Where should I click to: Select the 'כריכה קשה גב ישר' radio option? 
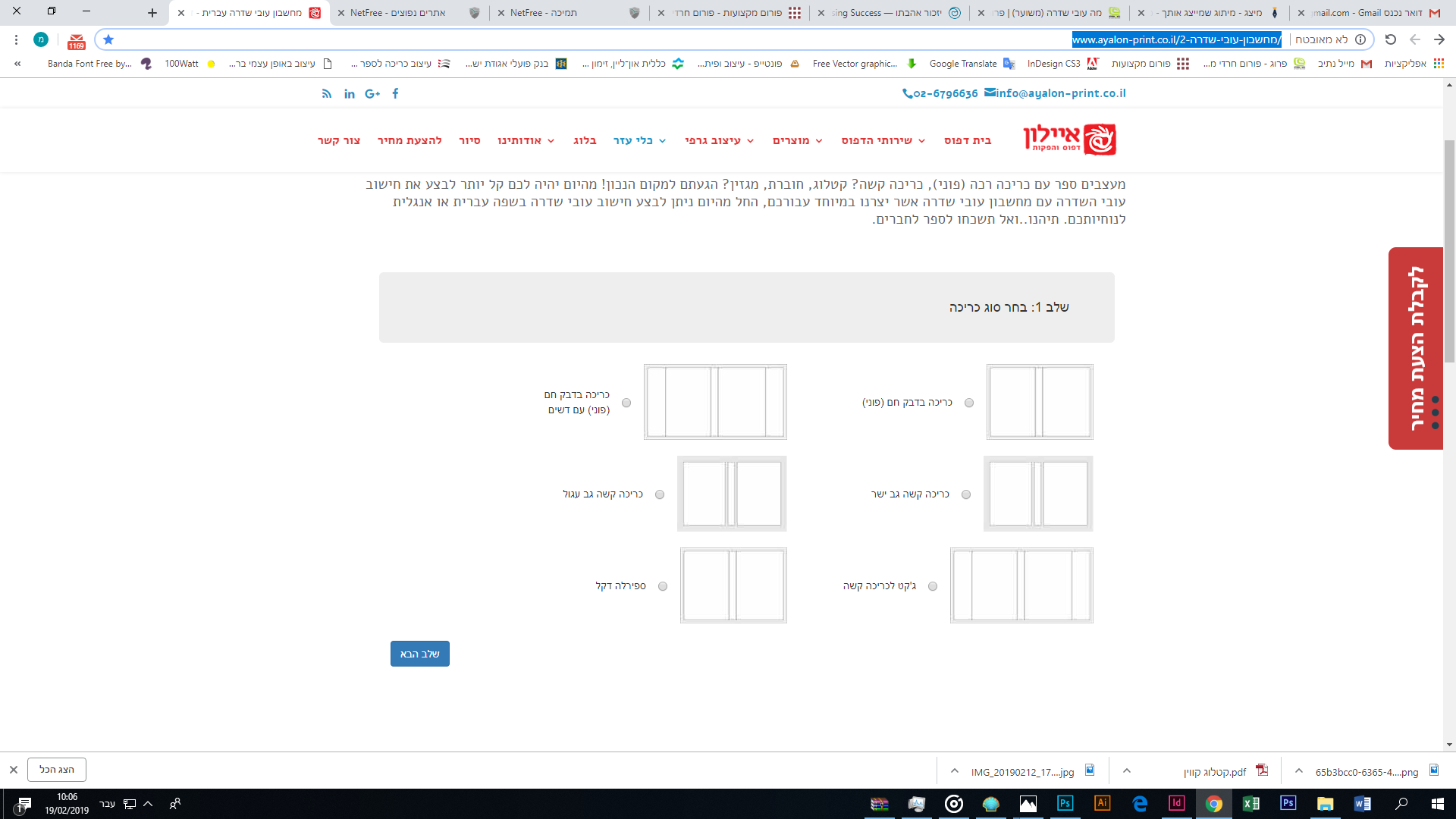point(966,494)
